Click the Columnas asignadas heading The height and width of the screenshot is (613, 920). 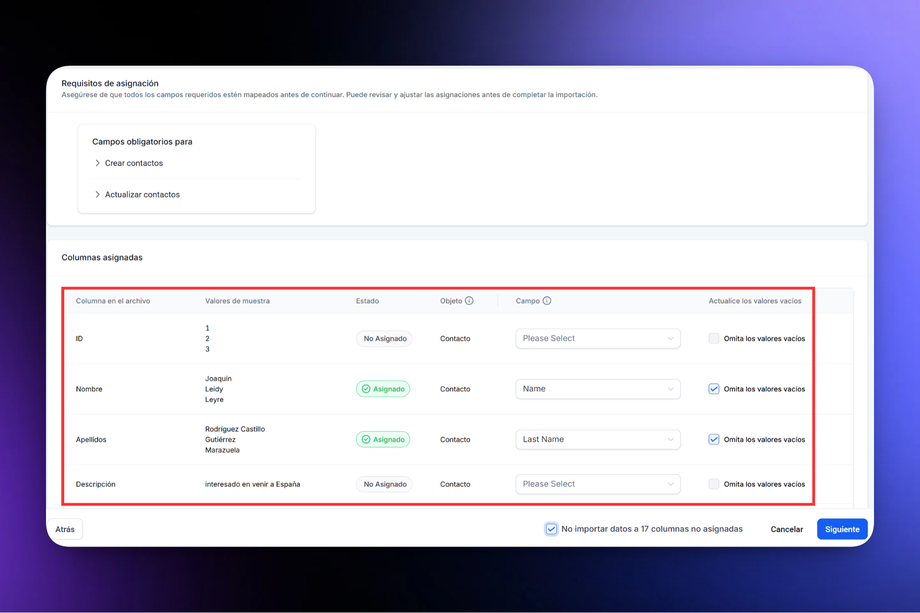102,258
